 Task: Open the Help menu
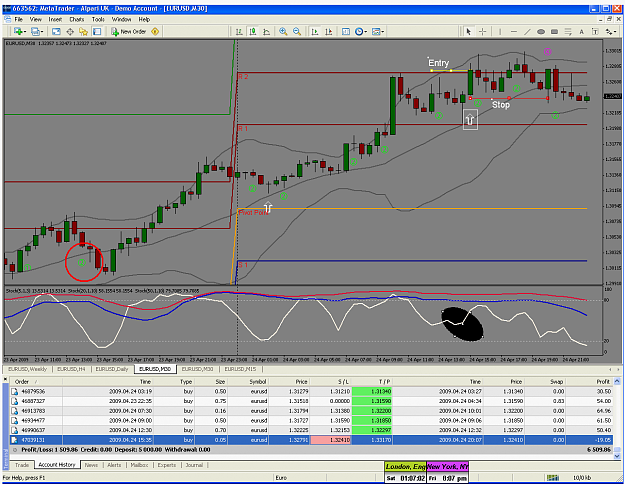pos(144,19)
